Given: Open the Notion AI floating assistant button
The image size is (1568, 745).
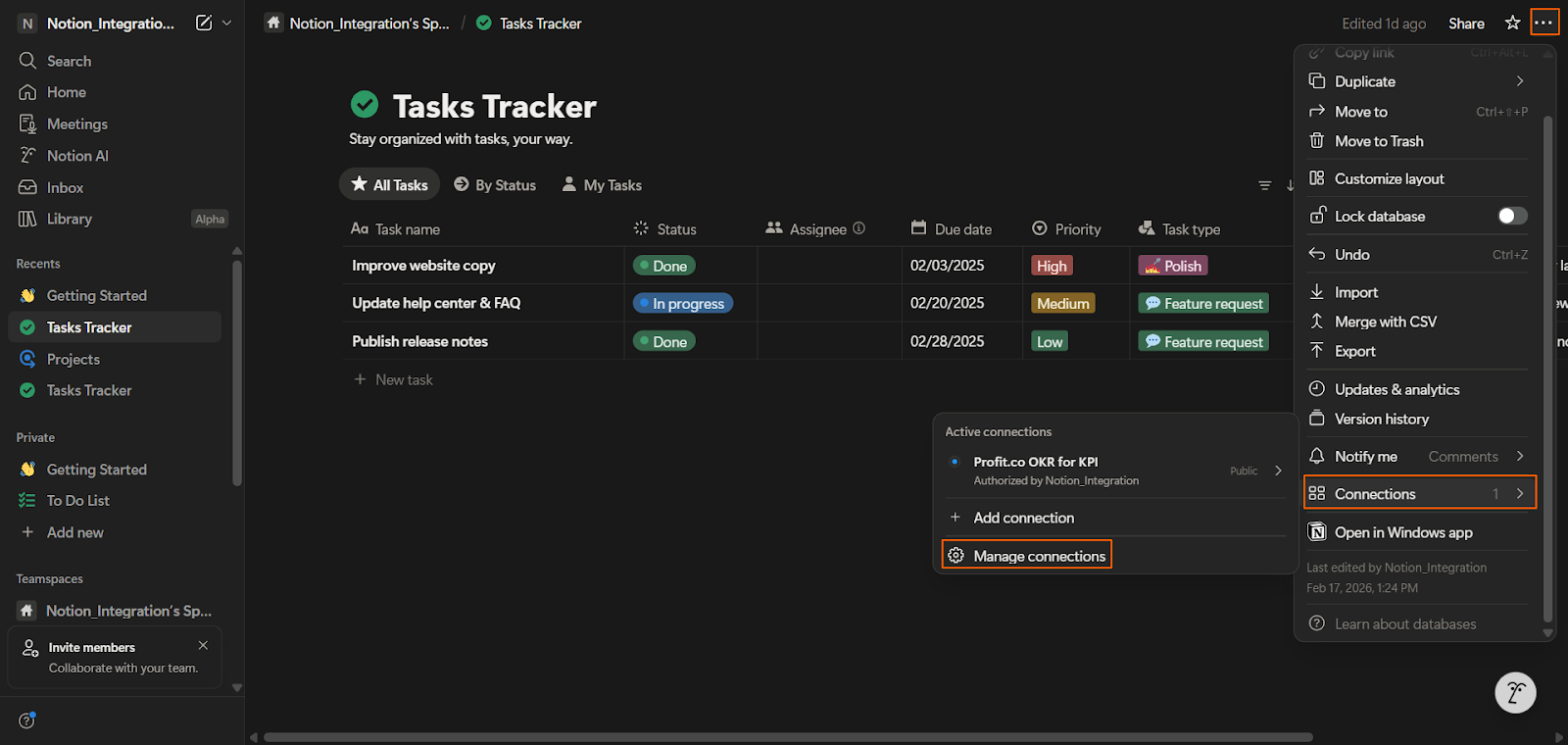Looking at the screenshot, I should click(1515, 693).
